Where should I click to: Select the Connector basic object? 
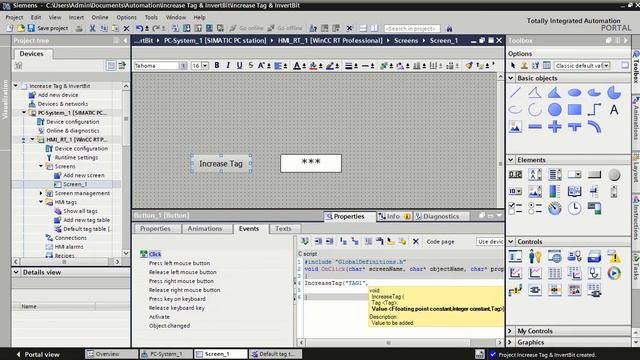pos(594,109)
